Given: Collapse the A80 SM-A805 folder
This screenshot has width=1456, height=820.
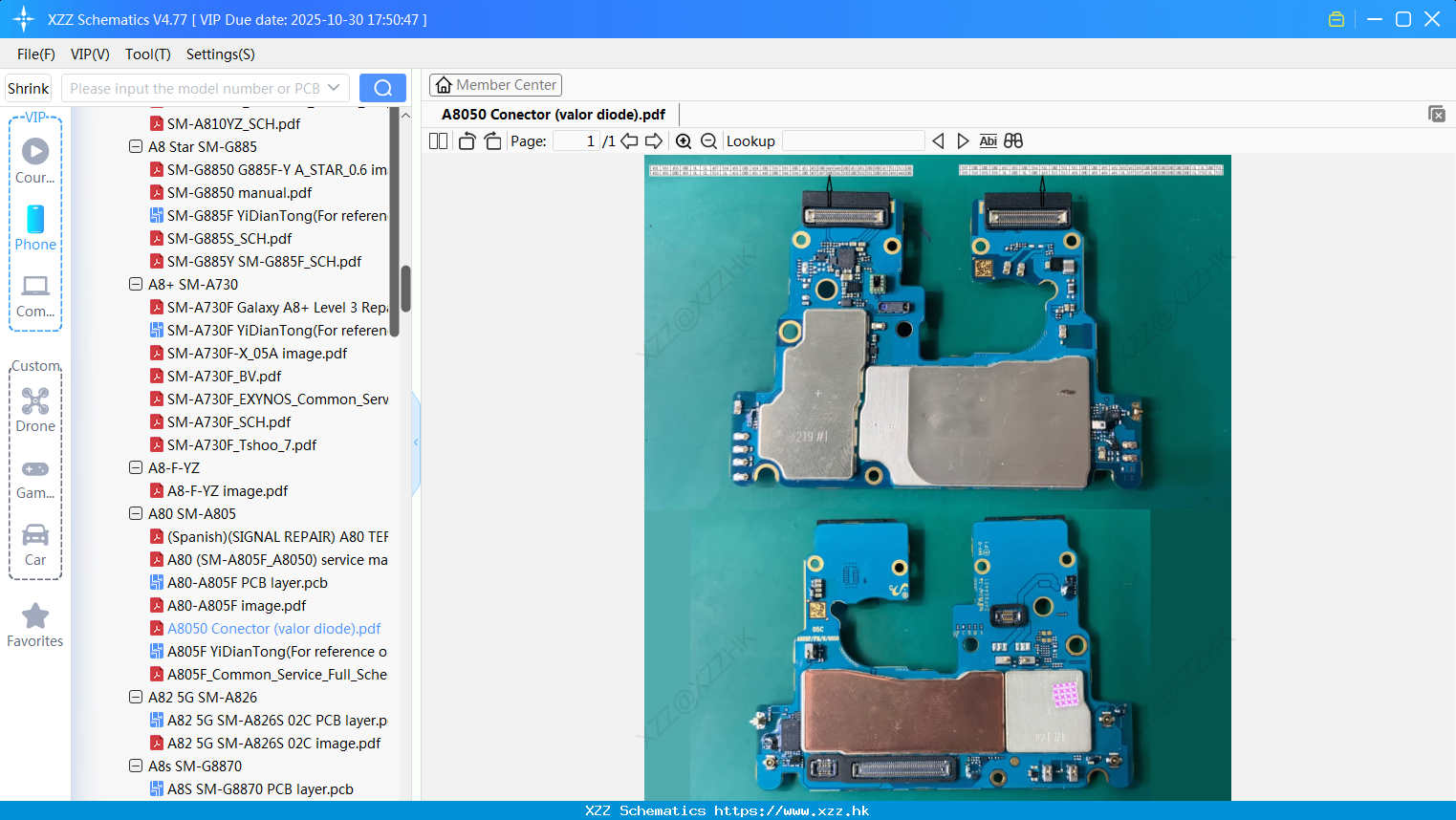Looking at the screenshot, I should pos(136,514).
